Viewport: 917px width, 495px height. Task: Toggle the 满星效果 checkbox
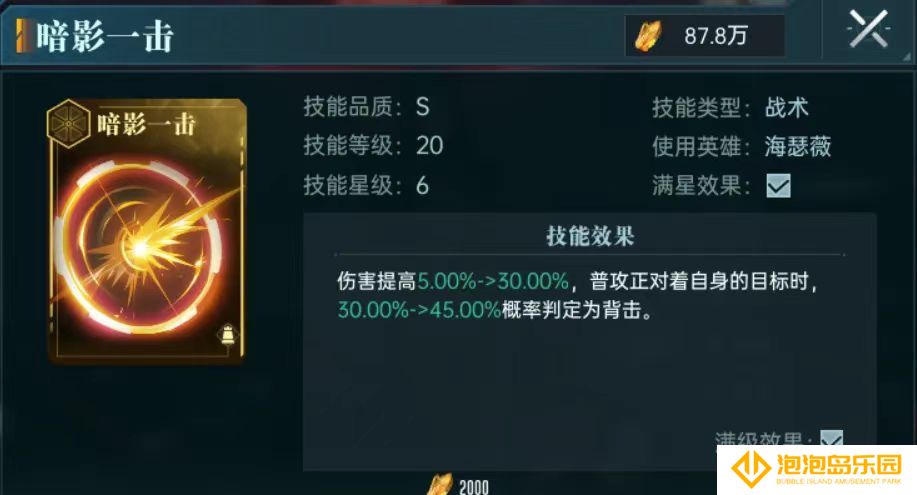778,186
